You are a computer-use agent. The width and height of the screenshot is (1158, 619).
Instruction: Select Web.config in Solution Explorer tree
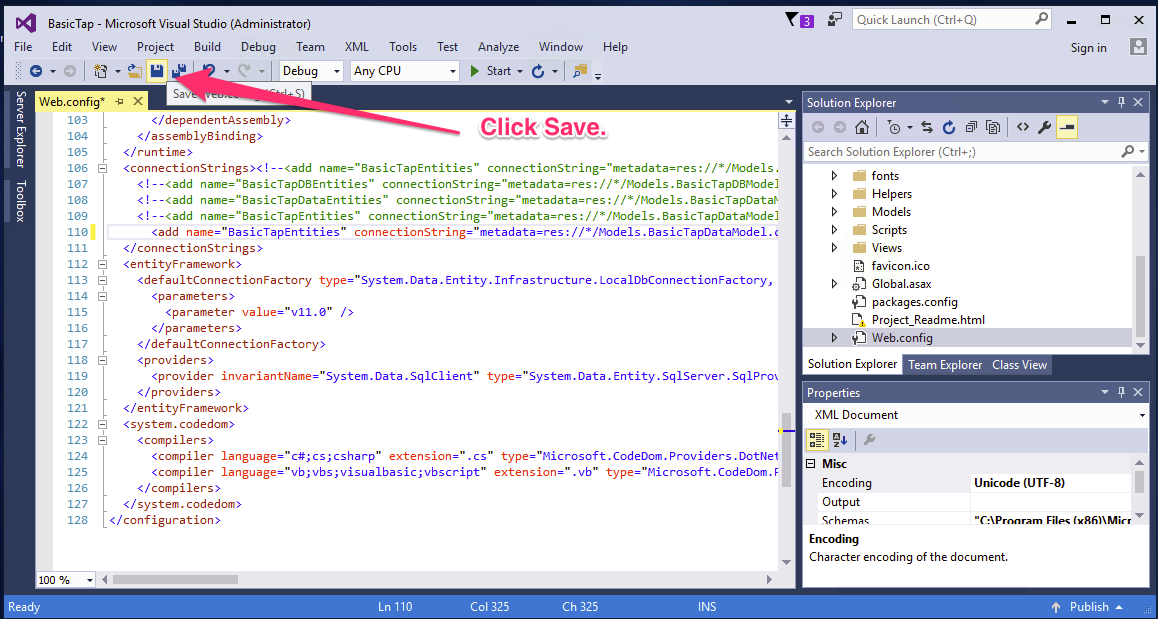[x=902, y=338]
